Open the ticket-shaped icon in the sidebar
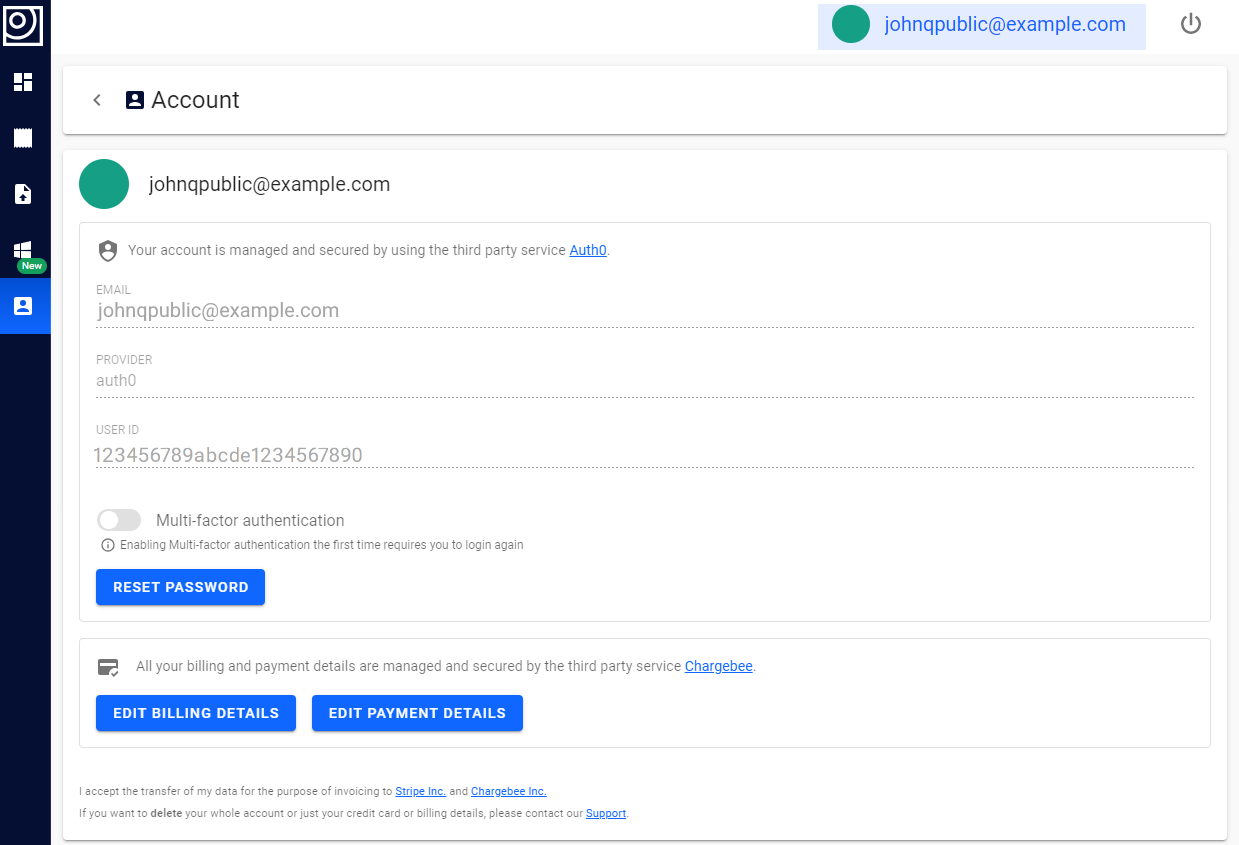 (x=23, y=138)
